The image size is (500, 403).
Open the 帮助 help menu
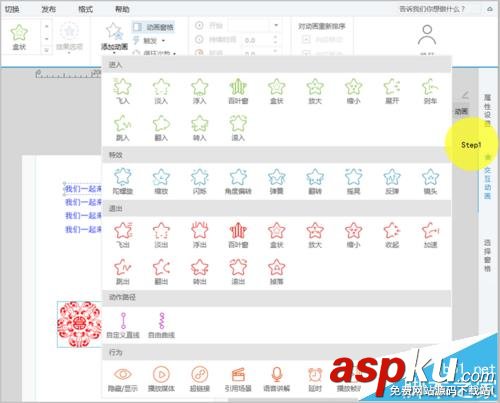(x=122, y=9)
